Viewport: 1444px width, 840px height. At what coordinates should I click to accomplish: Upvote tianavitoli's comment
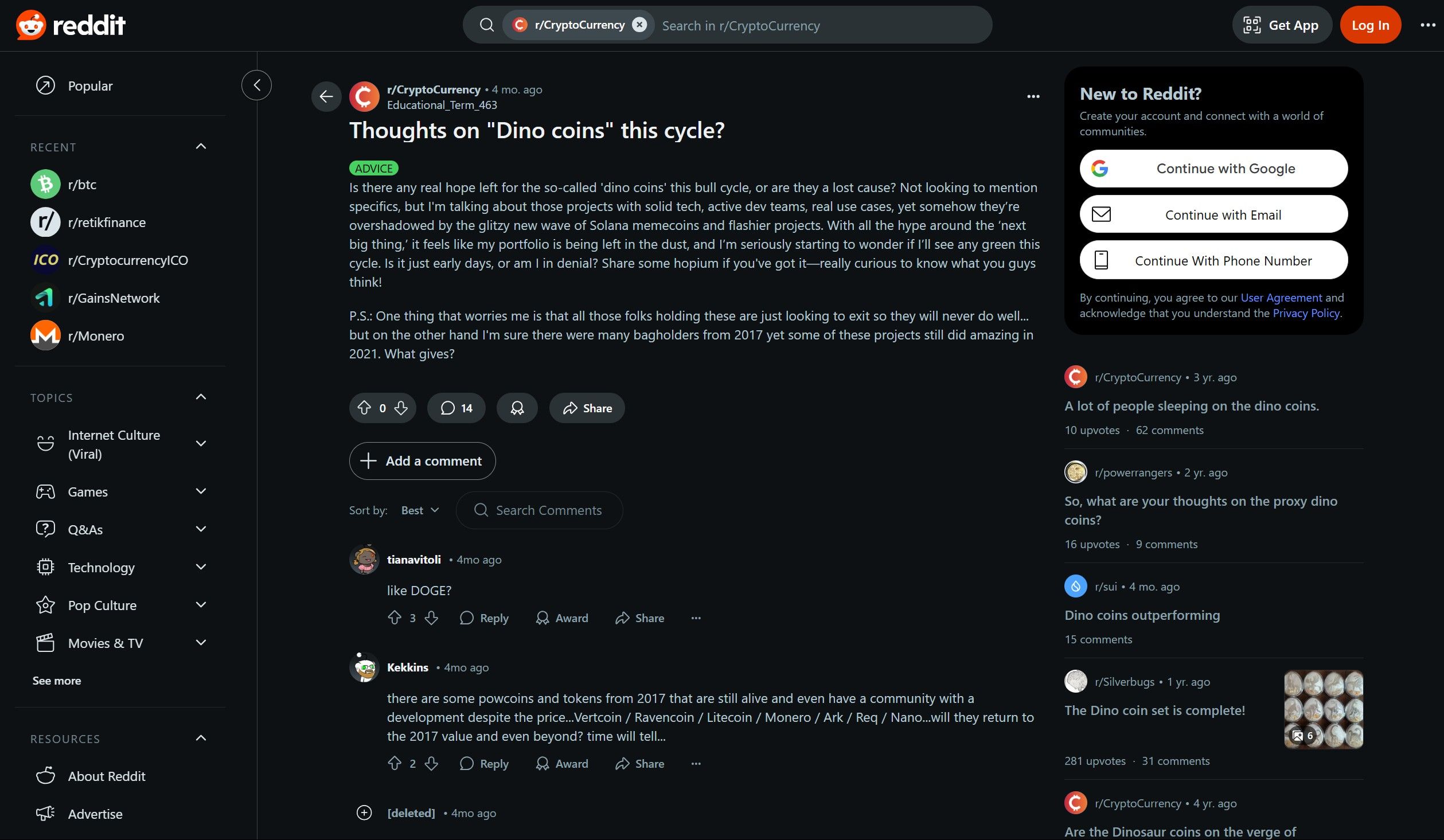coord(395,618)
